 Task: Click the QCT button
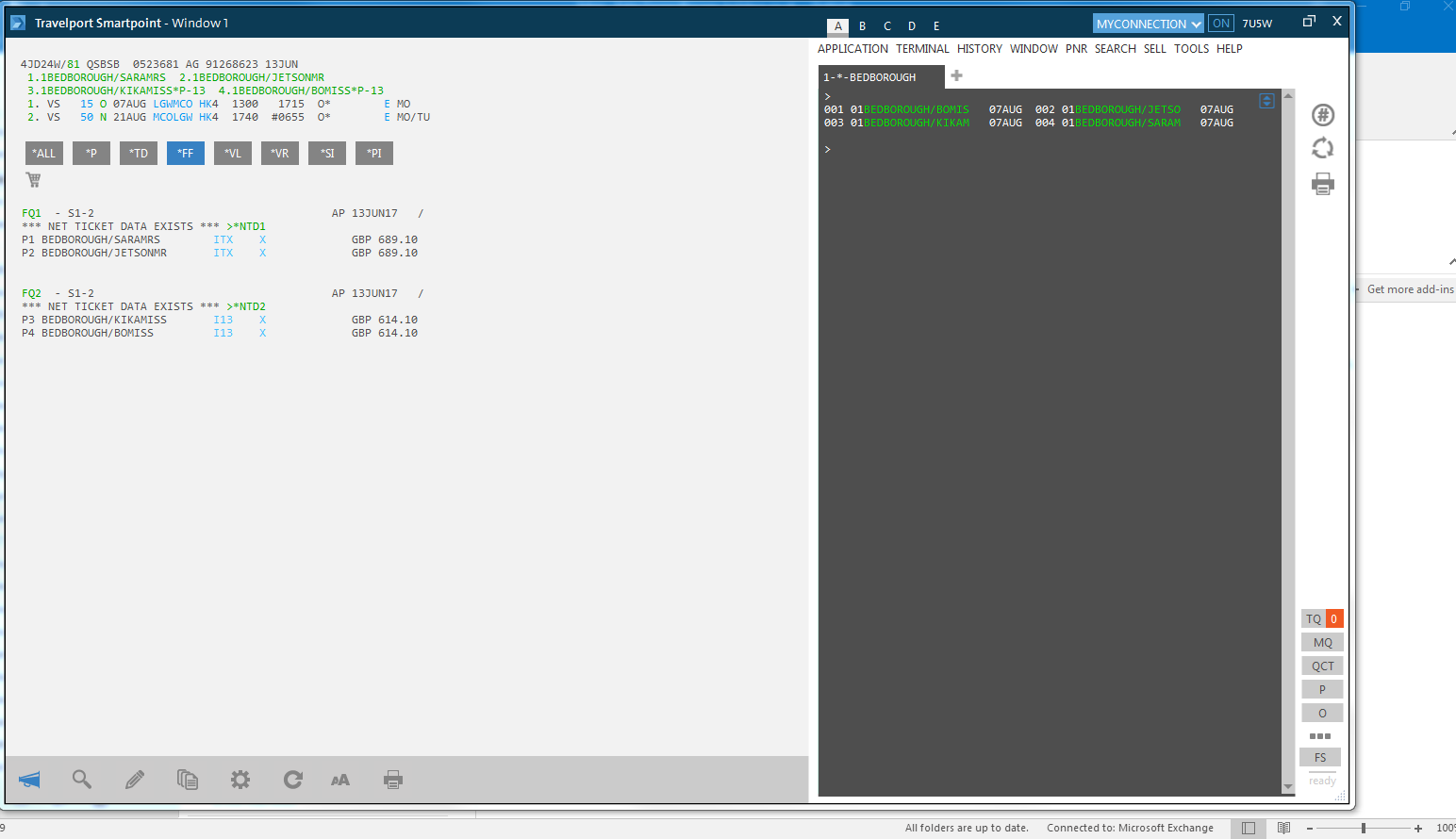pyautogui.click(x=1322, y=666)
